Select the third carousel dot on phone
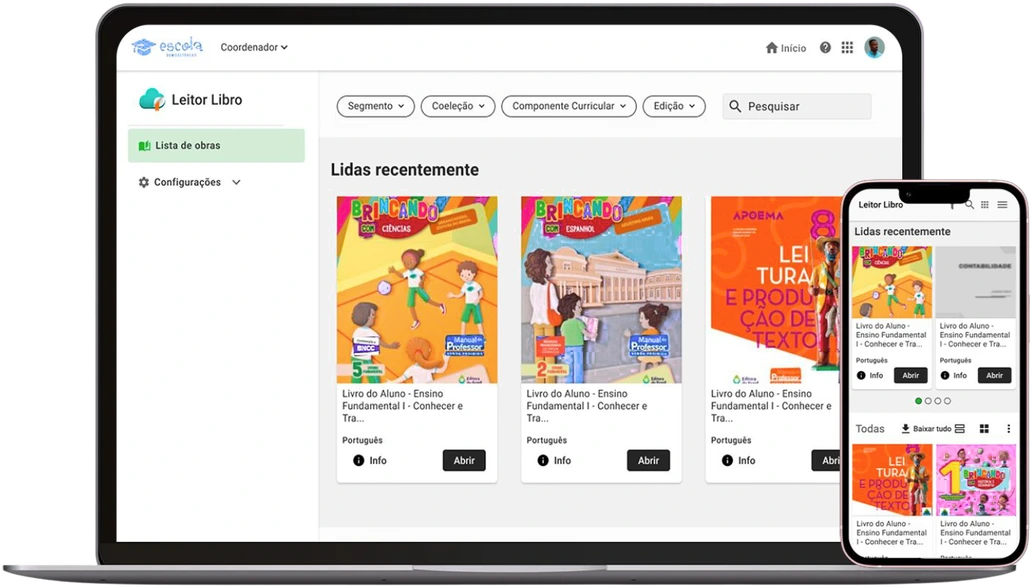The width and height of the screenshot is (1033, 588). click(937, 401)
